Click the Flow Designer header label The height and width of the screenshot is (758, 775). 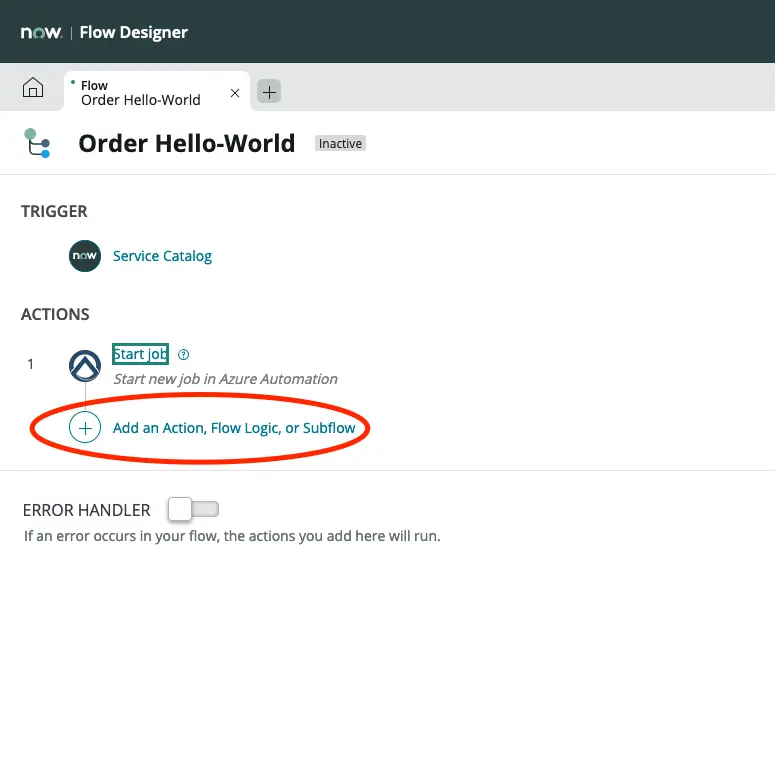point(134,32)
